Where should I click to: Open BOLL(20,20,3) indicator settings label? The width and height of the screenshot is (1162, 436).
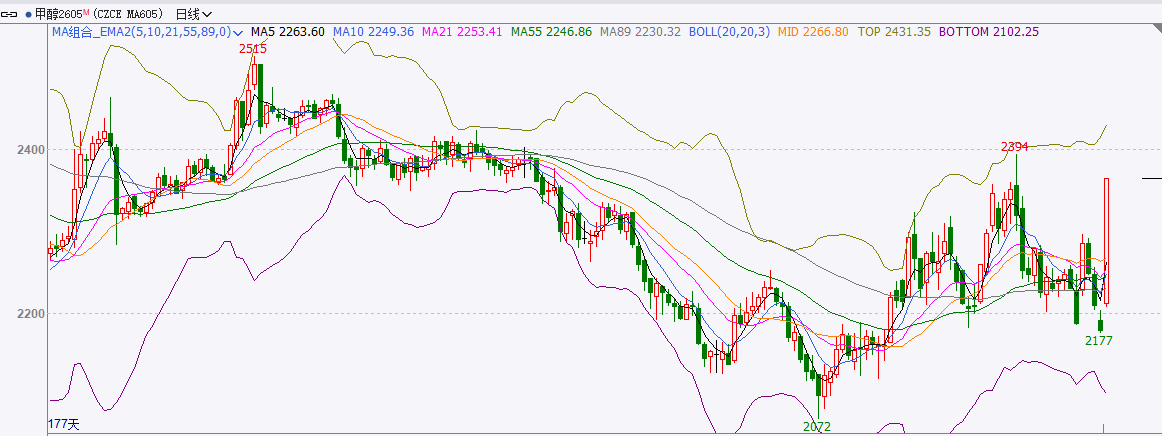[x=733, y=32]
